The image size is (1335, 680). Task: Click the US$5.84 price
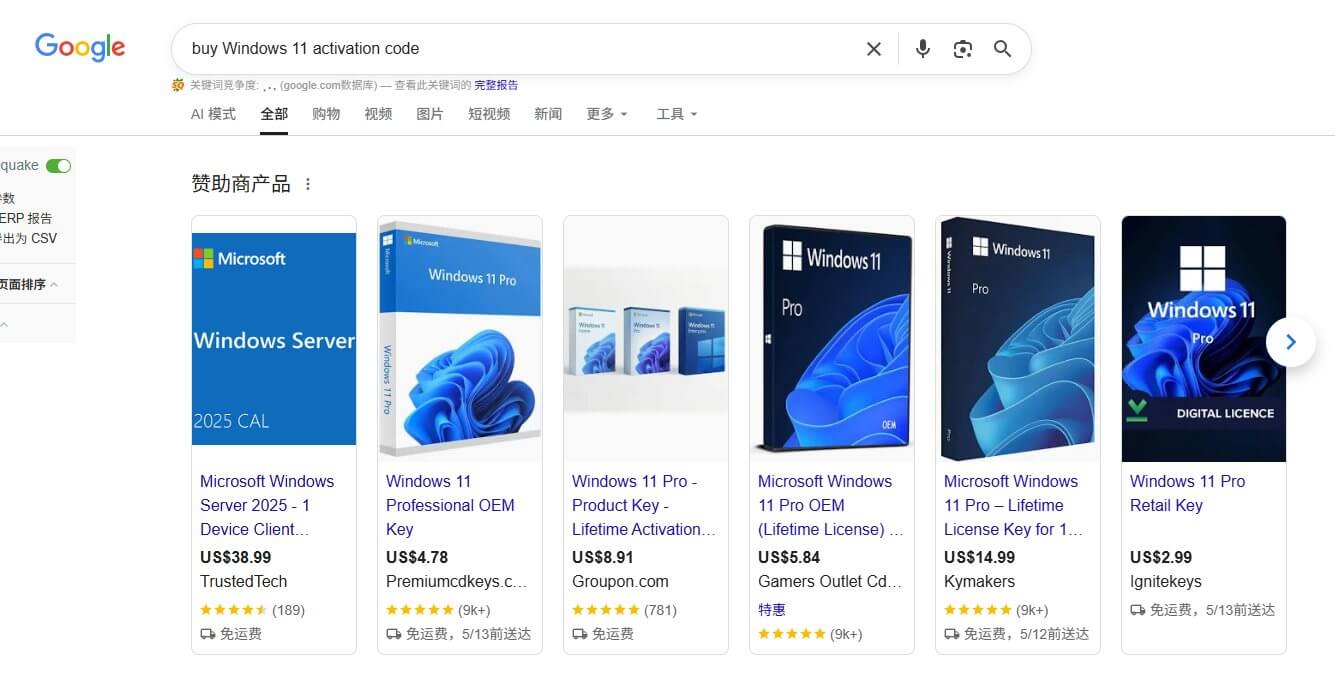pyautogui.click(x=789, y=557)
